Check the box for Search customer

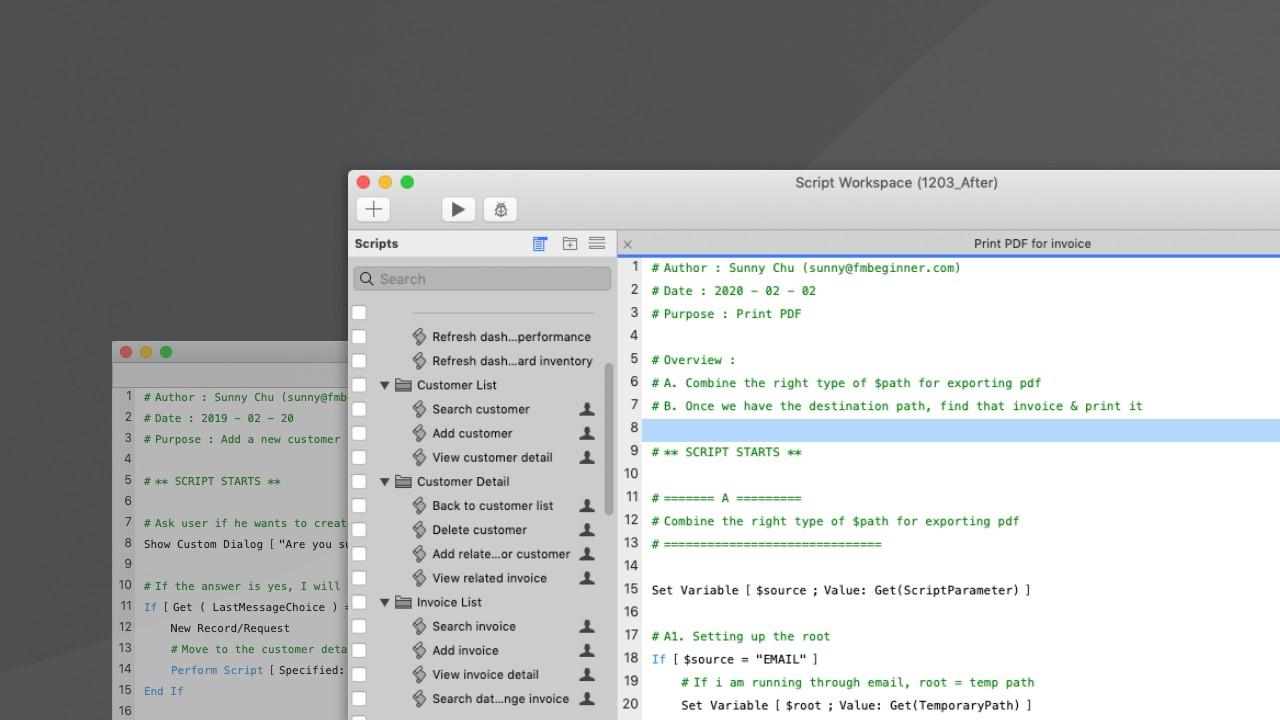[x=359, y=409]
